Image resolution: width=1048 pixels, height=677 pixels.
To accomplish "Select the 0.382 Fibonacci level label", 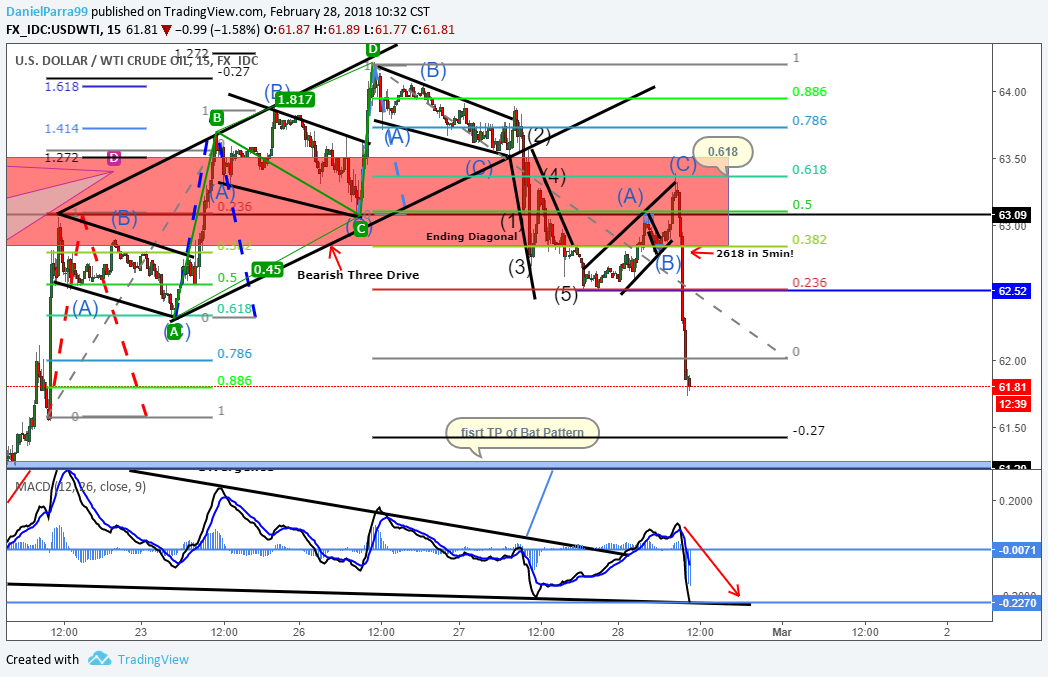I will 809,239.
